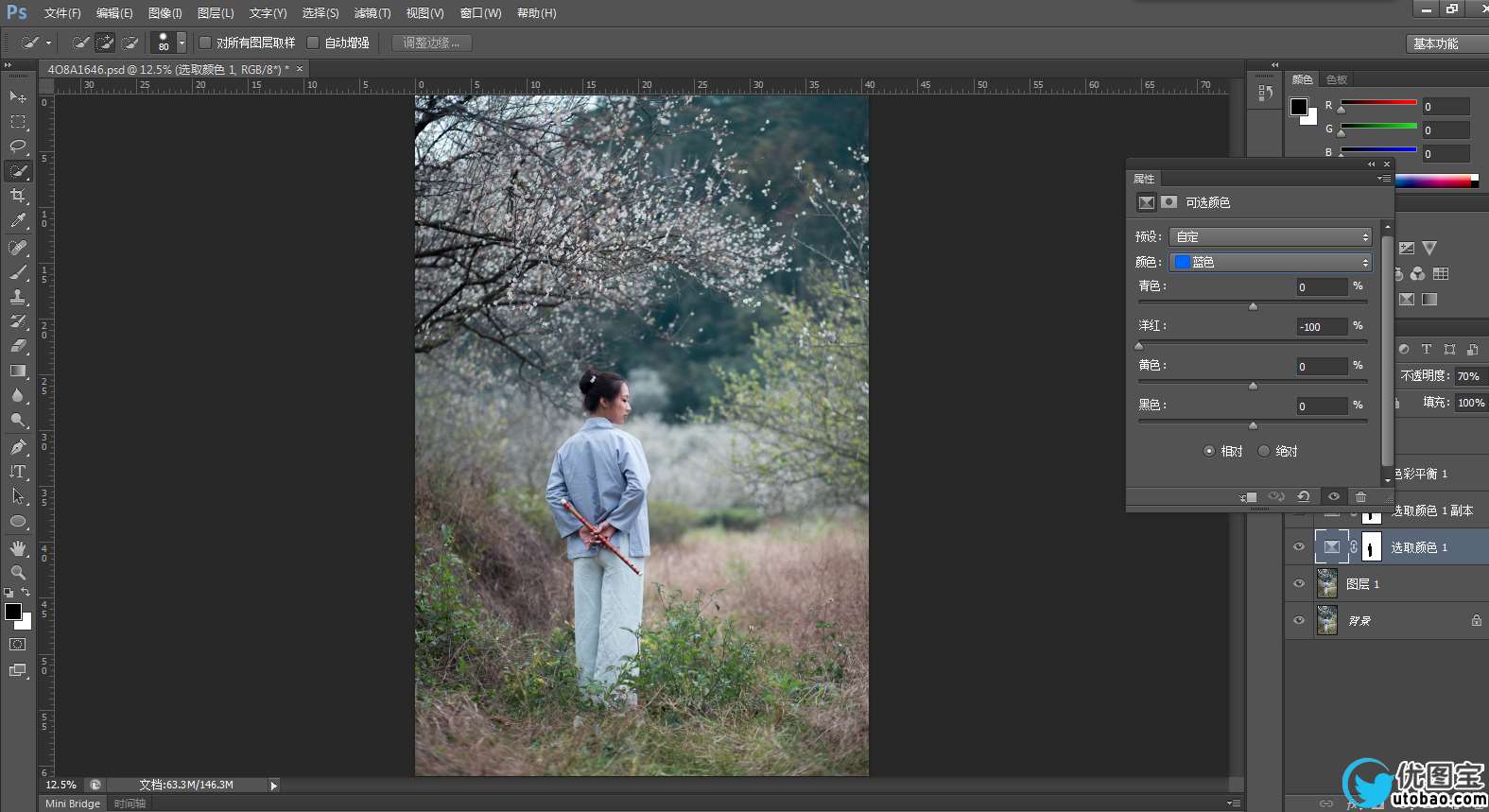This screenshot has height=812, width=1489.
Task: Select the Pen tool
Action: tap(18, 447)
